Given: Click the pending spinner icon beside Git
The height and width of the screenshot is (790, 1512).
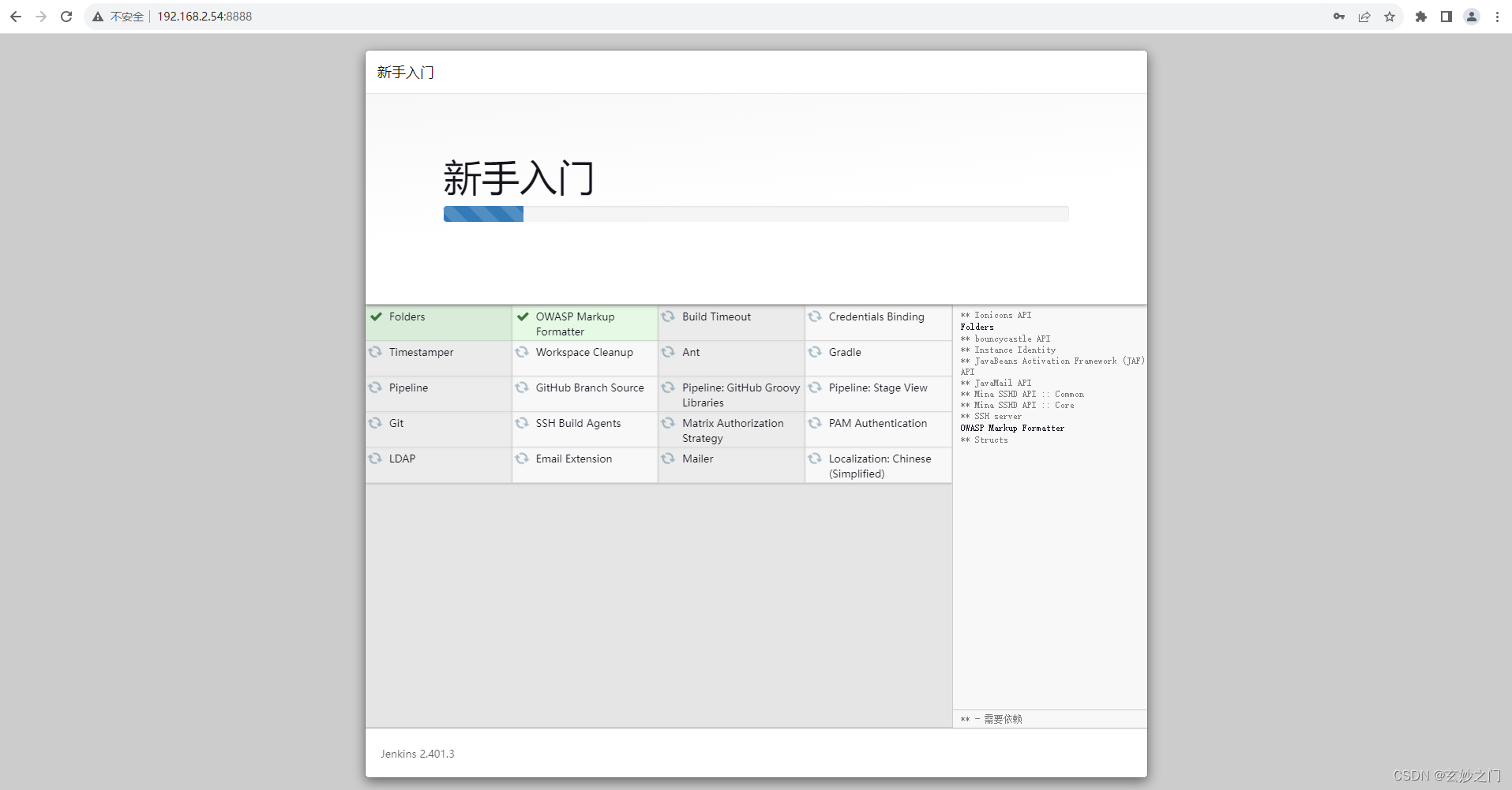Looking at the screenshot, I should tap(375, 423).
